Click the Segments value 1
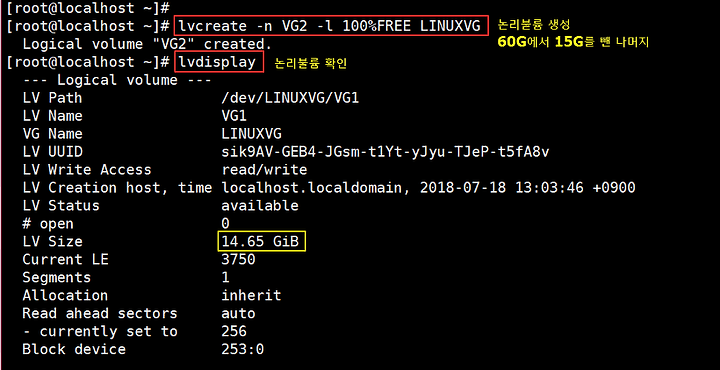The height and width of the screenshot is (370, 720). pos(225,277)
